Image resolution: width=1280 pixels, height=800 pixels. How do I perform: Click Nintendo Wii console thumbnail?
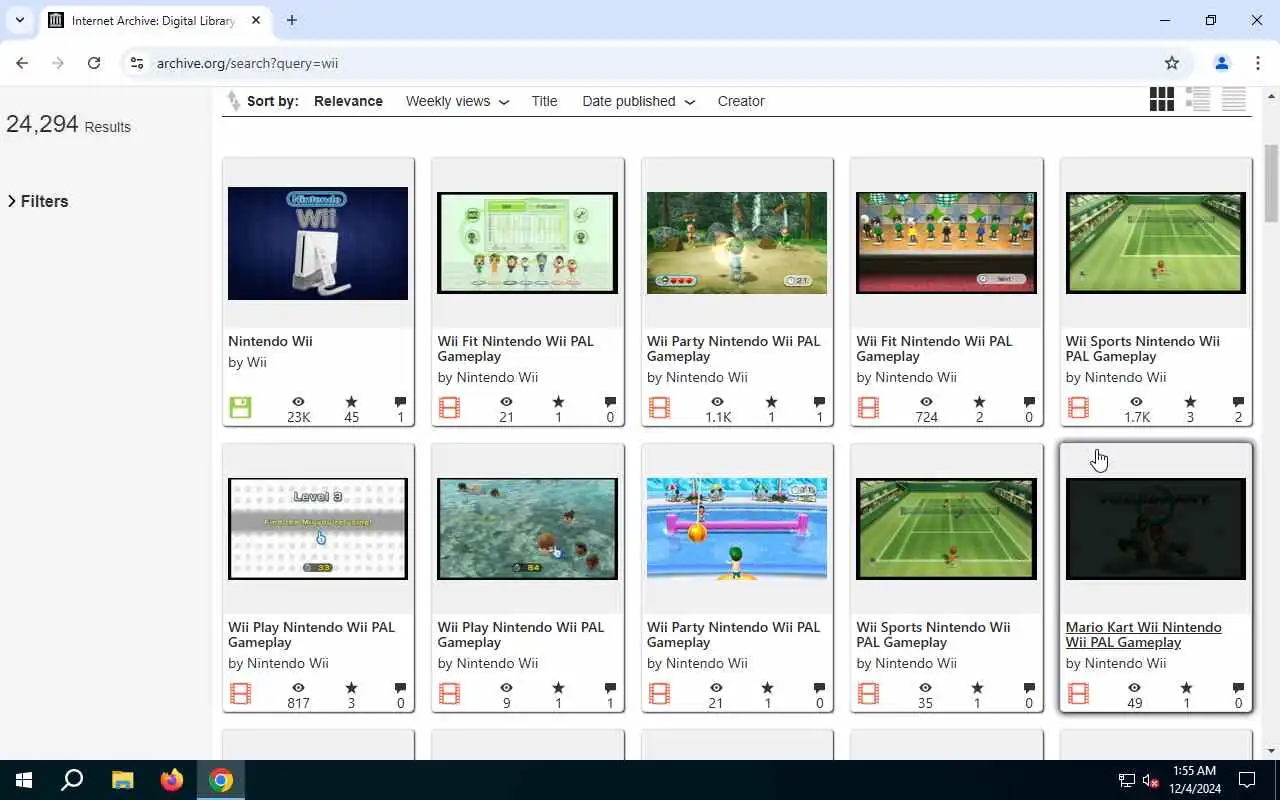tap(318, 243)
